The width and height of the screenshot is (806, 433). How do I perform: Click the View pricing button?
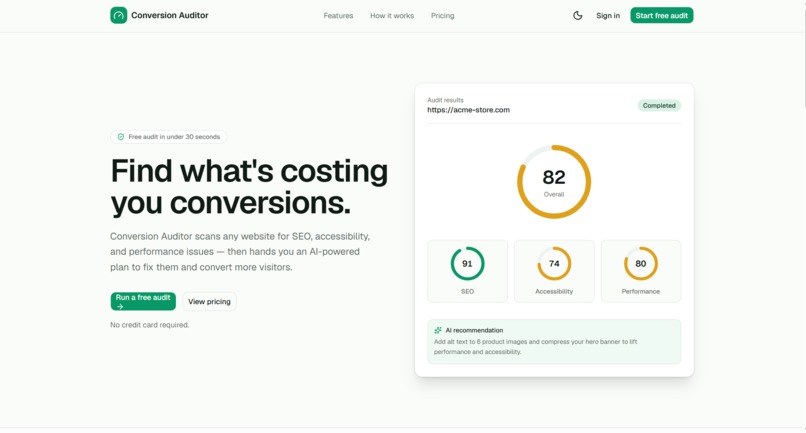[209, 301]
